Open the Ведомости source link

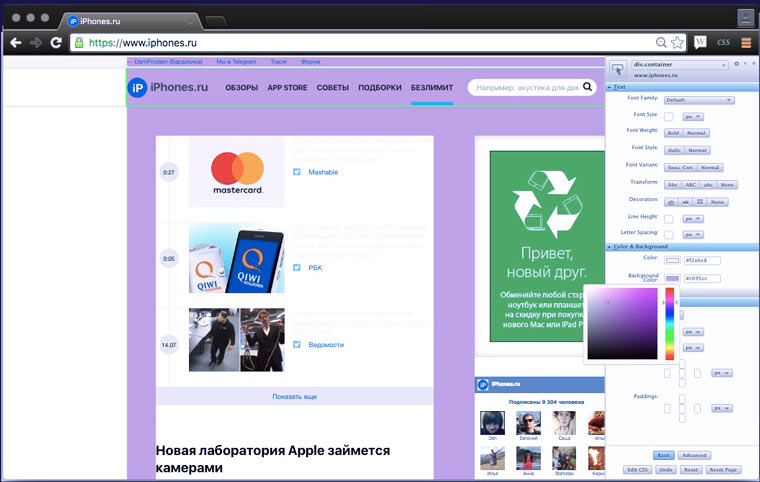click(326, 344)
